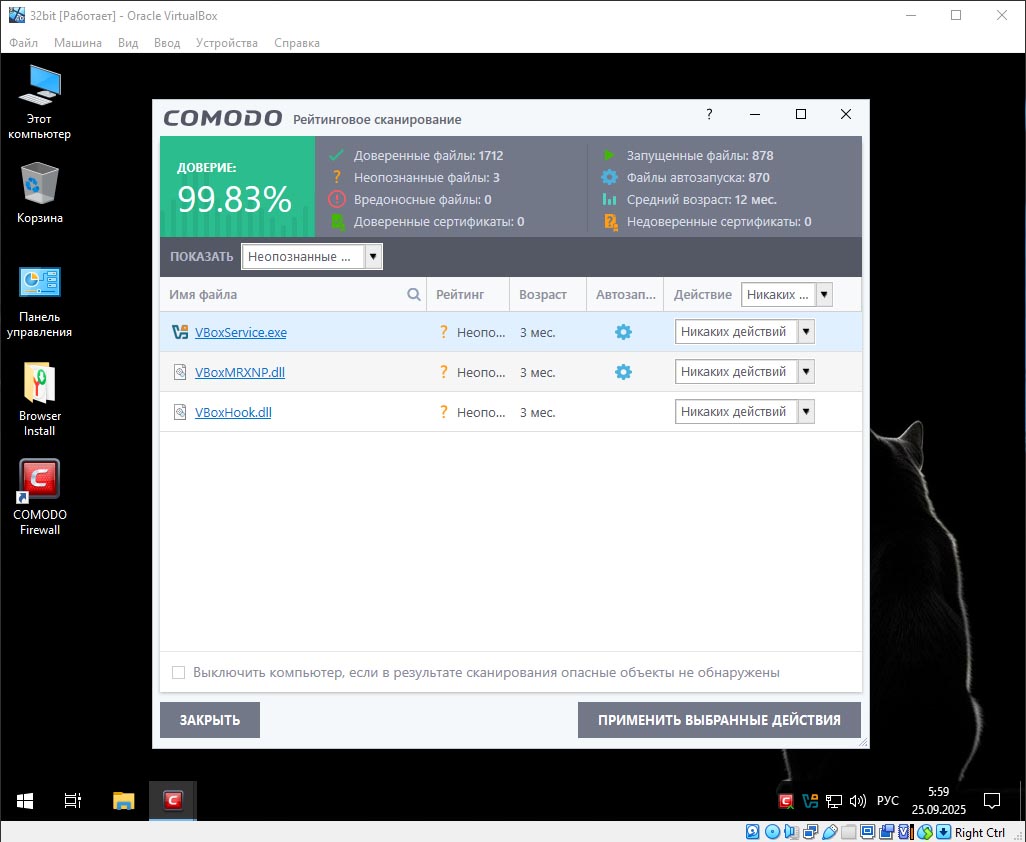Open action dropdown for VBoxService.exe
Viewport: 1026px width, 842px height.
pos(745,332)
